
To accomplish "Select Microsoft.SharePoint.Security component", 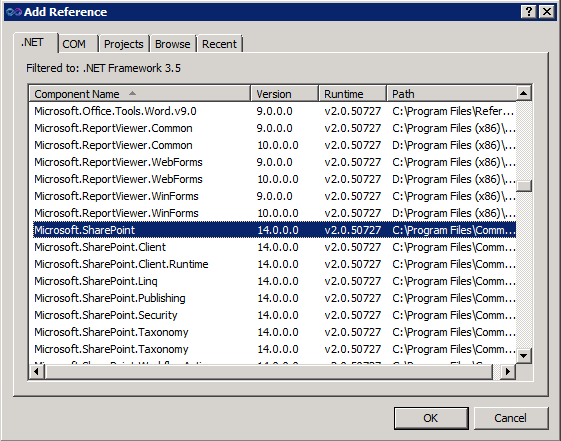I will (x=273, y=315).
